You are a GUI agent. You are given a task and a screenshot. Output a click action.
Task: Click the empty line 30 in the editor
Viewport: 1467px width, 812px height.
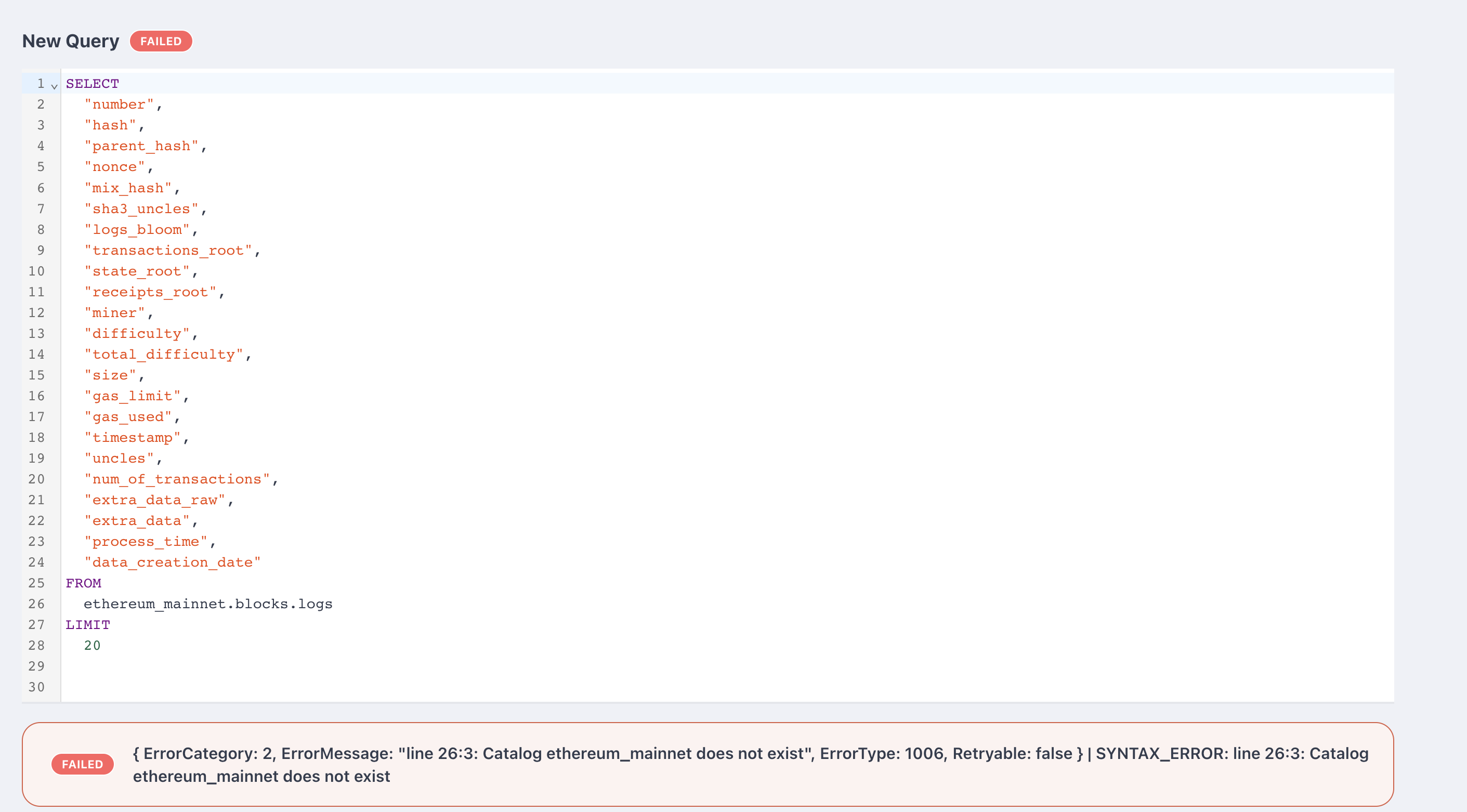point(342,687)
